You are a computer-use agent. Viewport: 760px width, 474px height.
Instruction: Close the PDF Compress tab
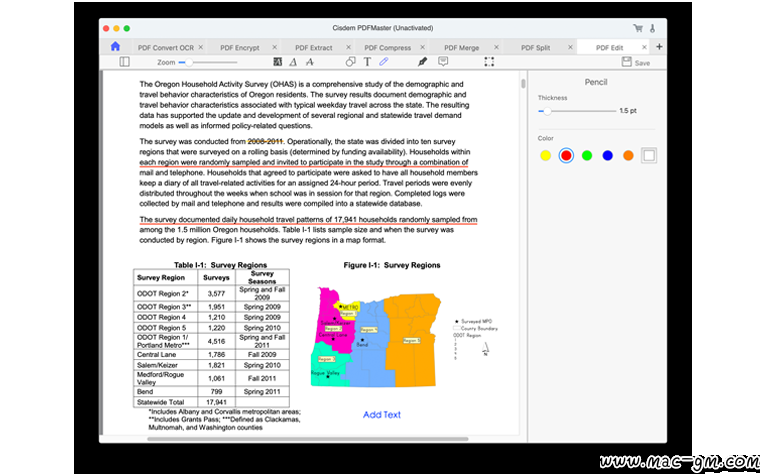point(422,47)
